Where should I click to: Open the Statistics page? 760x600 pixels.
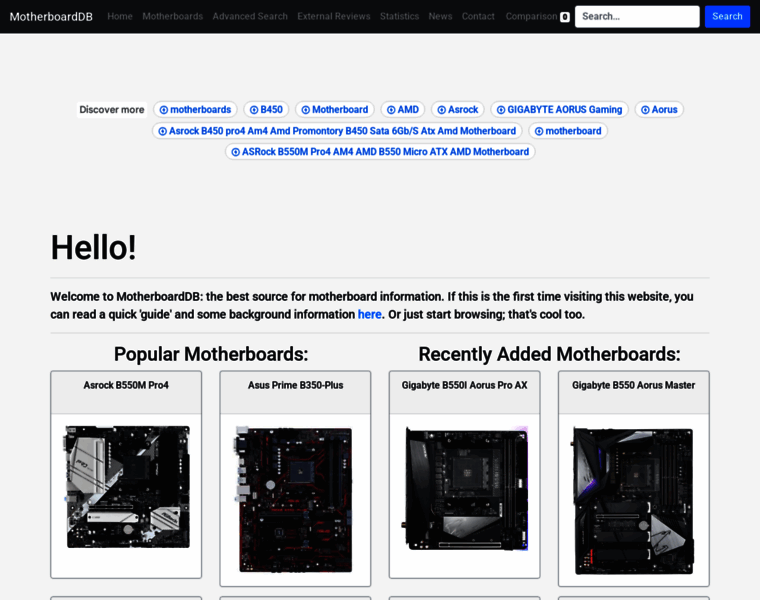(x=399, y=16)
